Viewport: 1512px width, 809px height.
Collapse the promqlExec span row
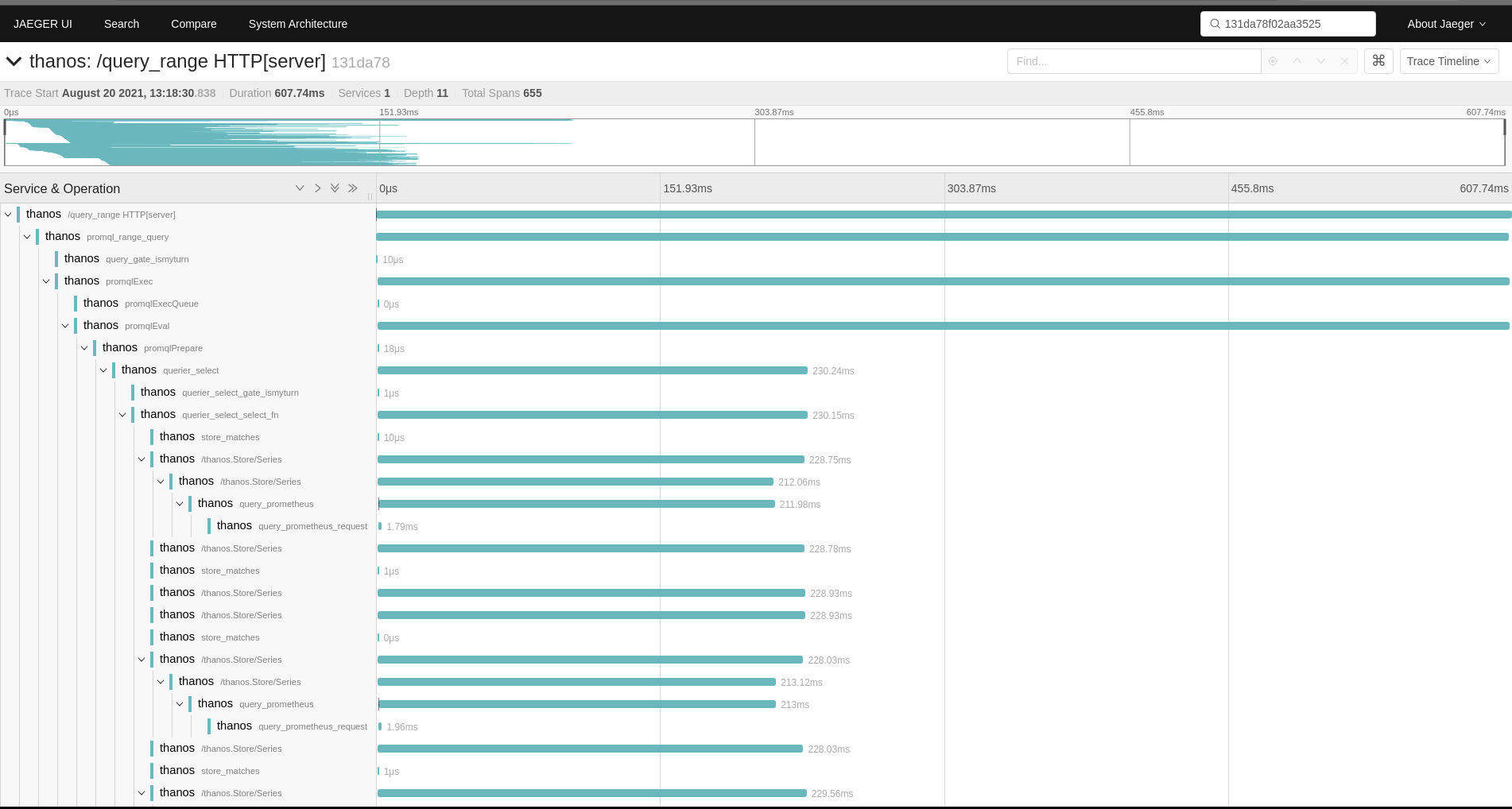pyautogui.click(x=46, y=281)
